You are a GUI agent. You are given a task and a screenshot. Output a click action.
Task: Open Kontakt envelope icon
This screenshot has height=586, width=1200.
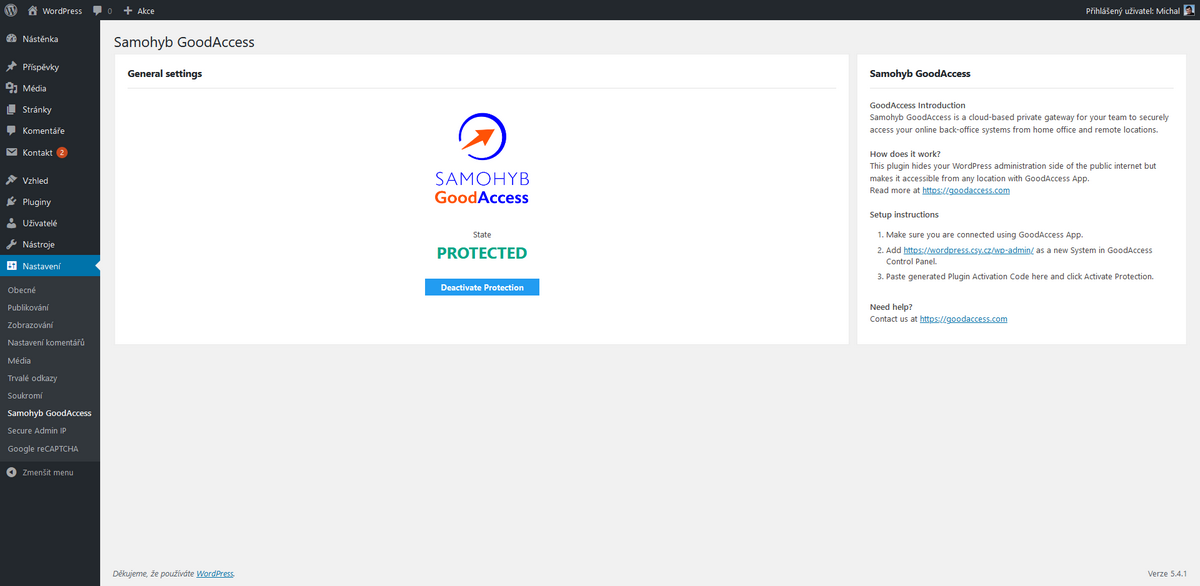pos(12,153)
